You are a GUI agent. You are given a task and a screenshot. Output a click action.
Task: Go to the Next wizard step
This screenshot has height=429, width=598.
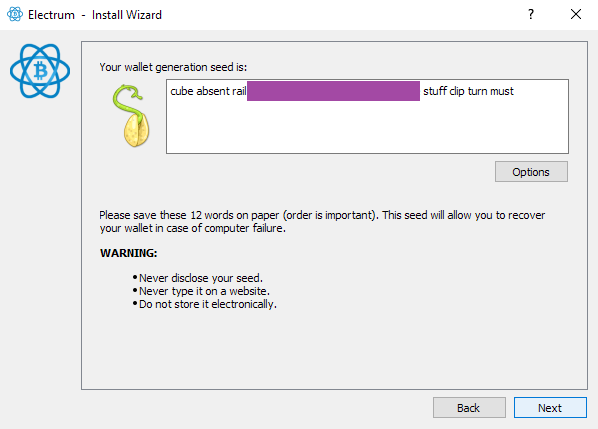click(550, 408)
